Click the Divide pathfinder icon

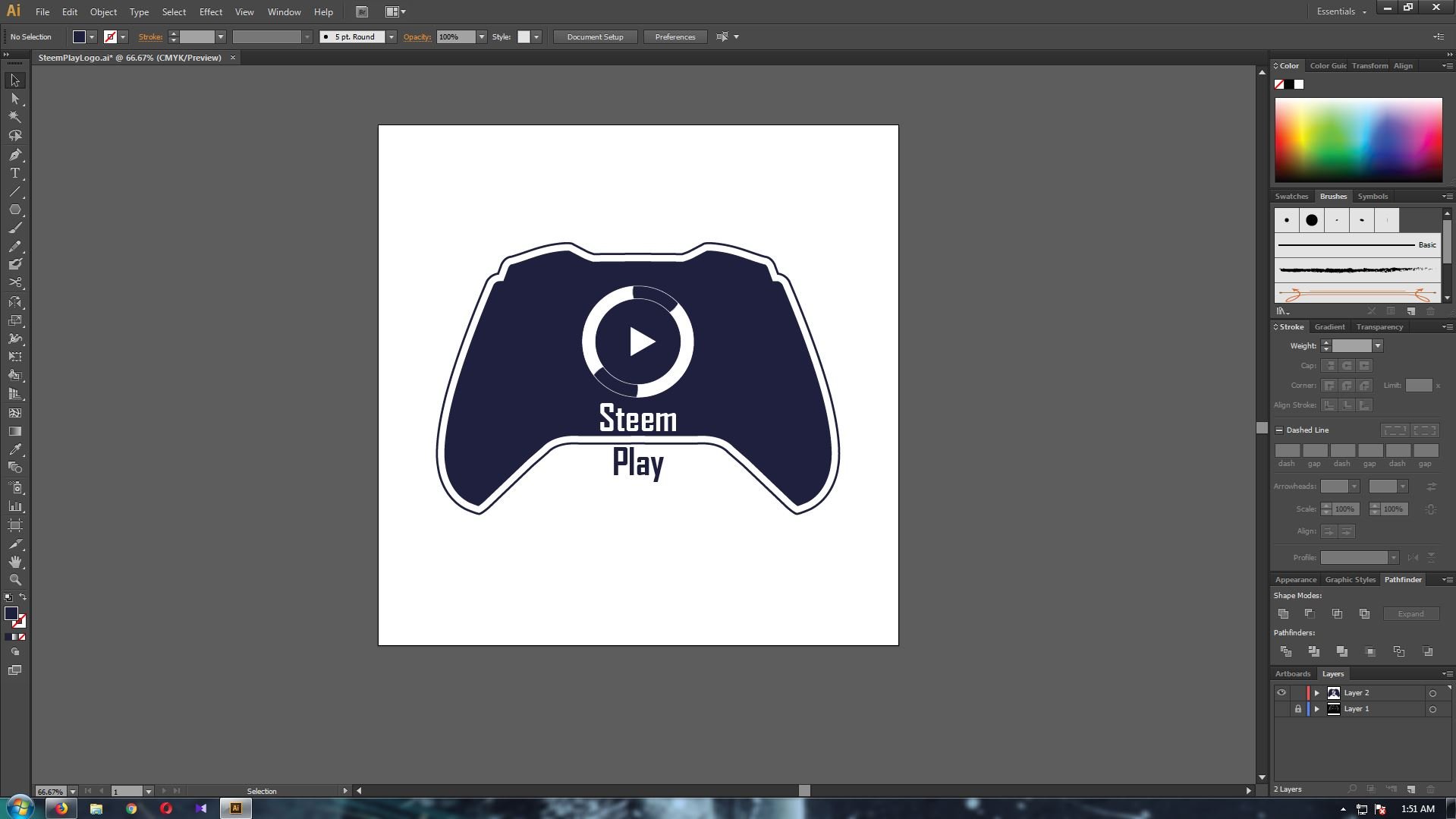pos(1285,651)
